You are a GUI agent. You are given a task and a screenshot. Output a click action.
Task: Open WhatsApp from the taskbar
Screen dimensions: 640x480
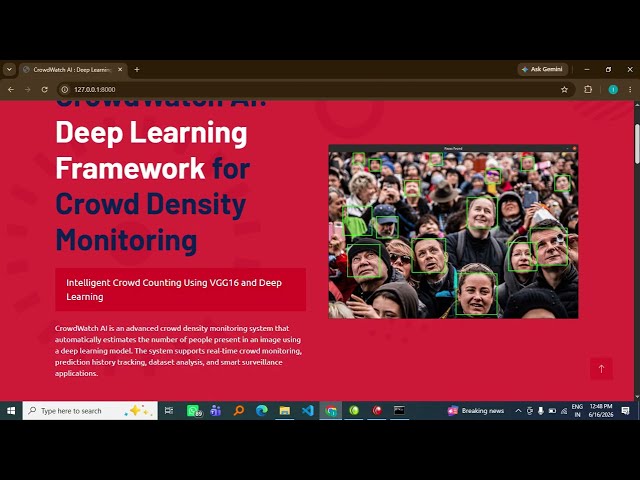click(x=193, y=411)
